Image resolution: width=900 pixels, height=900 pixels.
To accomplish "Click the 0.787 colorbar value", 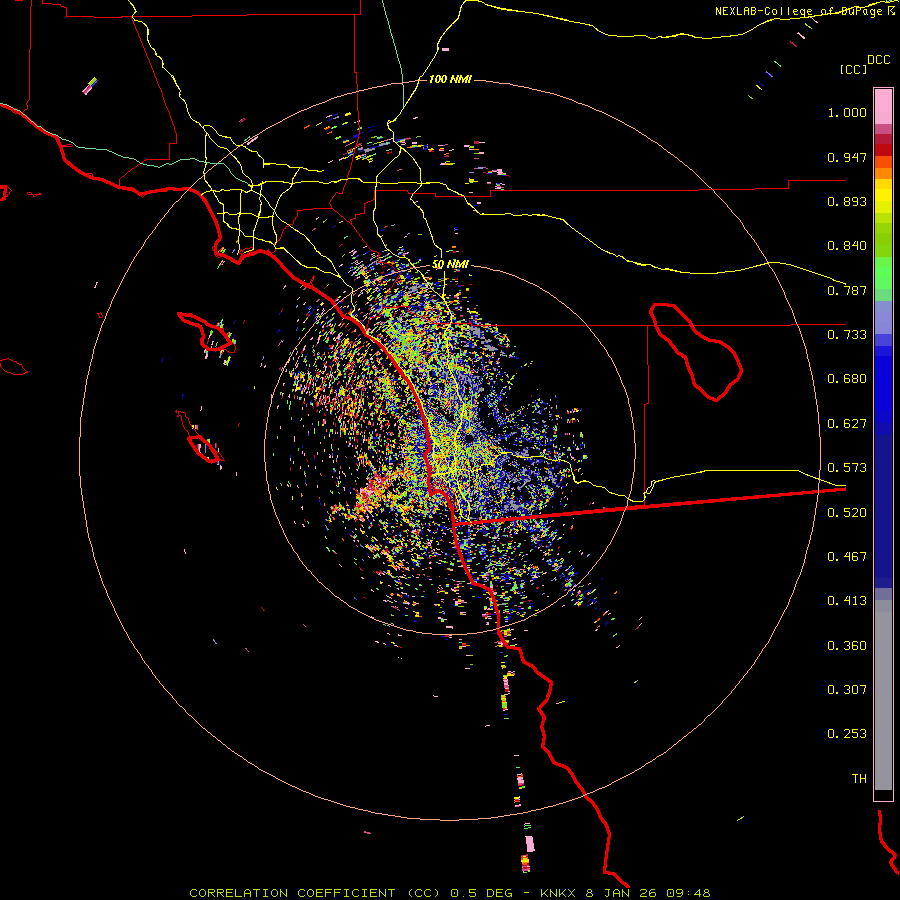I will tap(847, 290).
